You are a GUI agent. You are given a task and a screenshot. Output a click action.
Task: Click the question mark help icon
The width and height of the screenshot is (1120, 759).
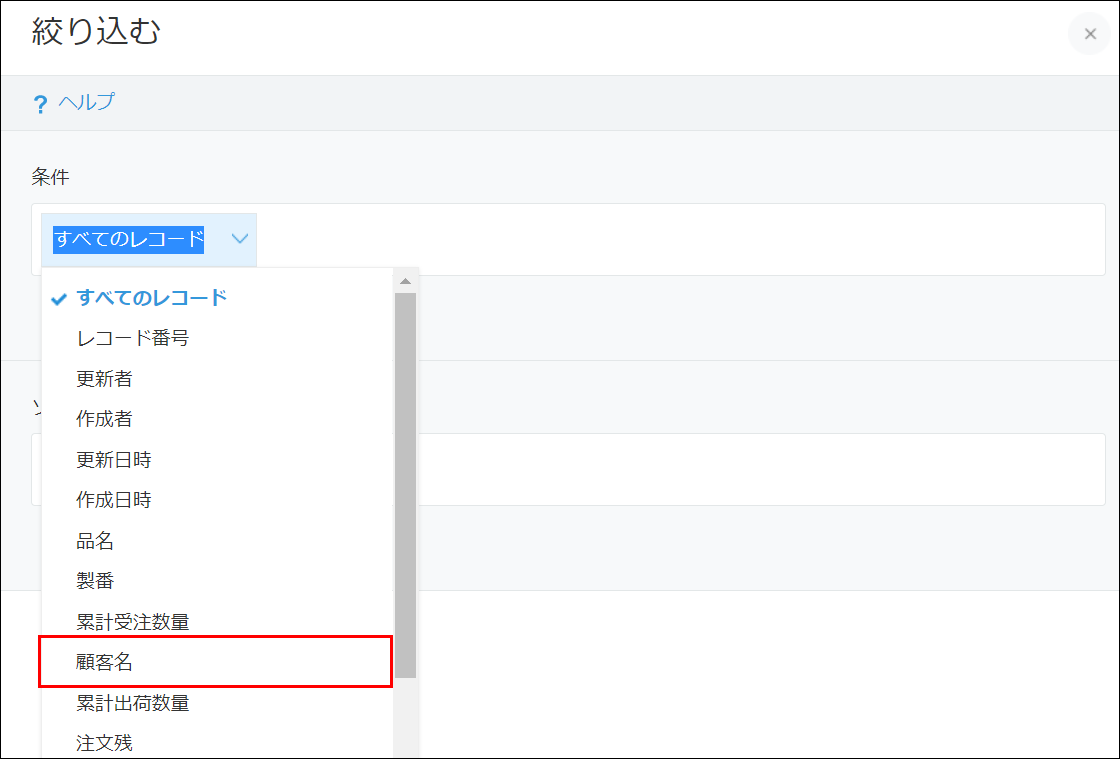pyautogui.click(x=40, y=104)
